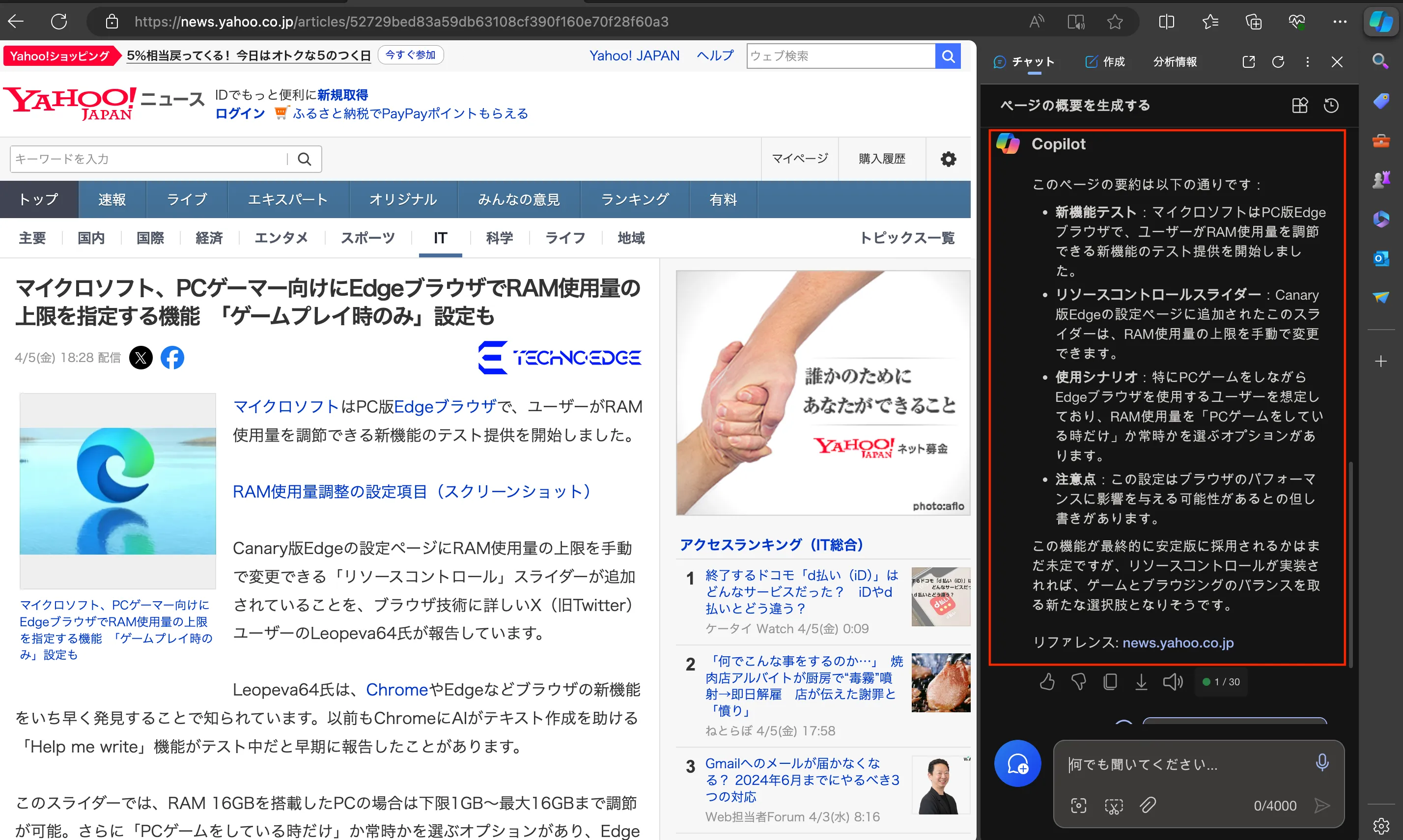Refresh the Copilot pane
Screen dimensions: 1403x840
[x=1278, y=62]
